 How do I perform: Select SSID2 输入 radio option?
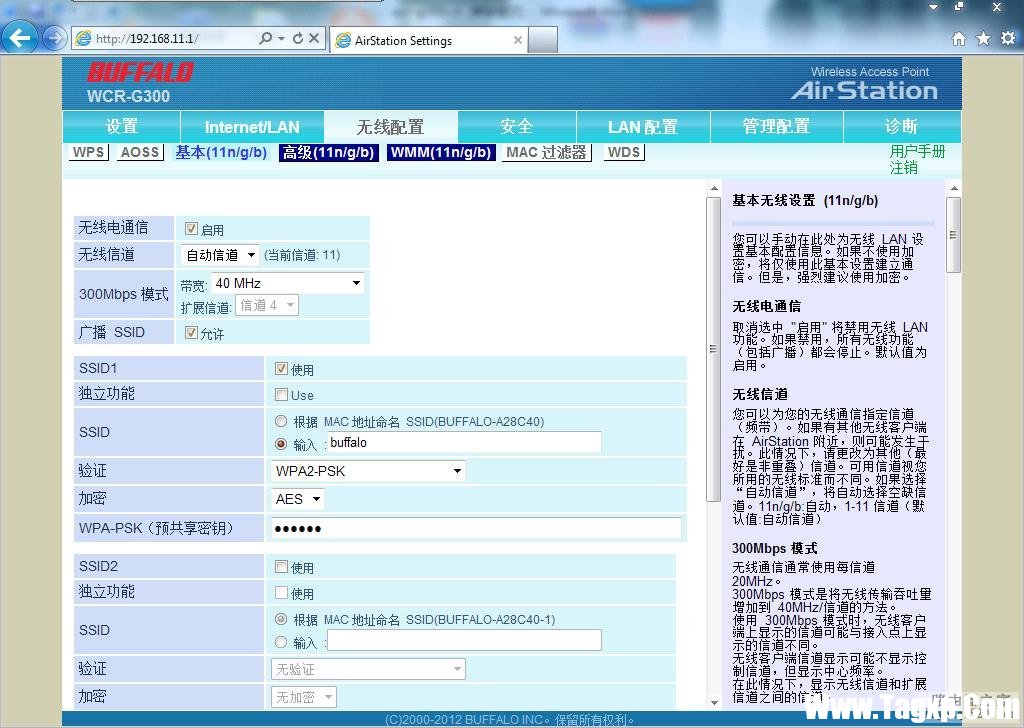(x=281, y=642)
